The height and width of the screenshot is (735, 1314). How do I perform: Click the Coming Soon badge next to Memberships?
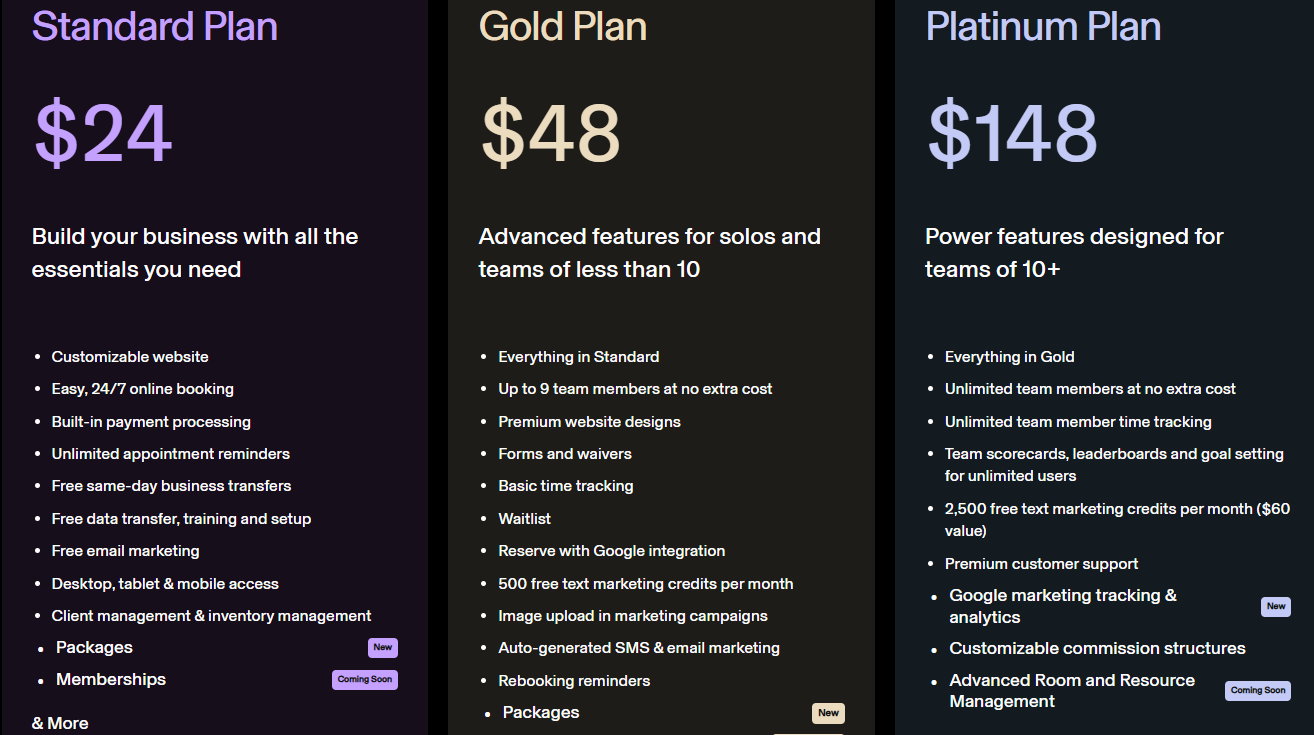point(365,680)
